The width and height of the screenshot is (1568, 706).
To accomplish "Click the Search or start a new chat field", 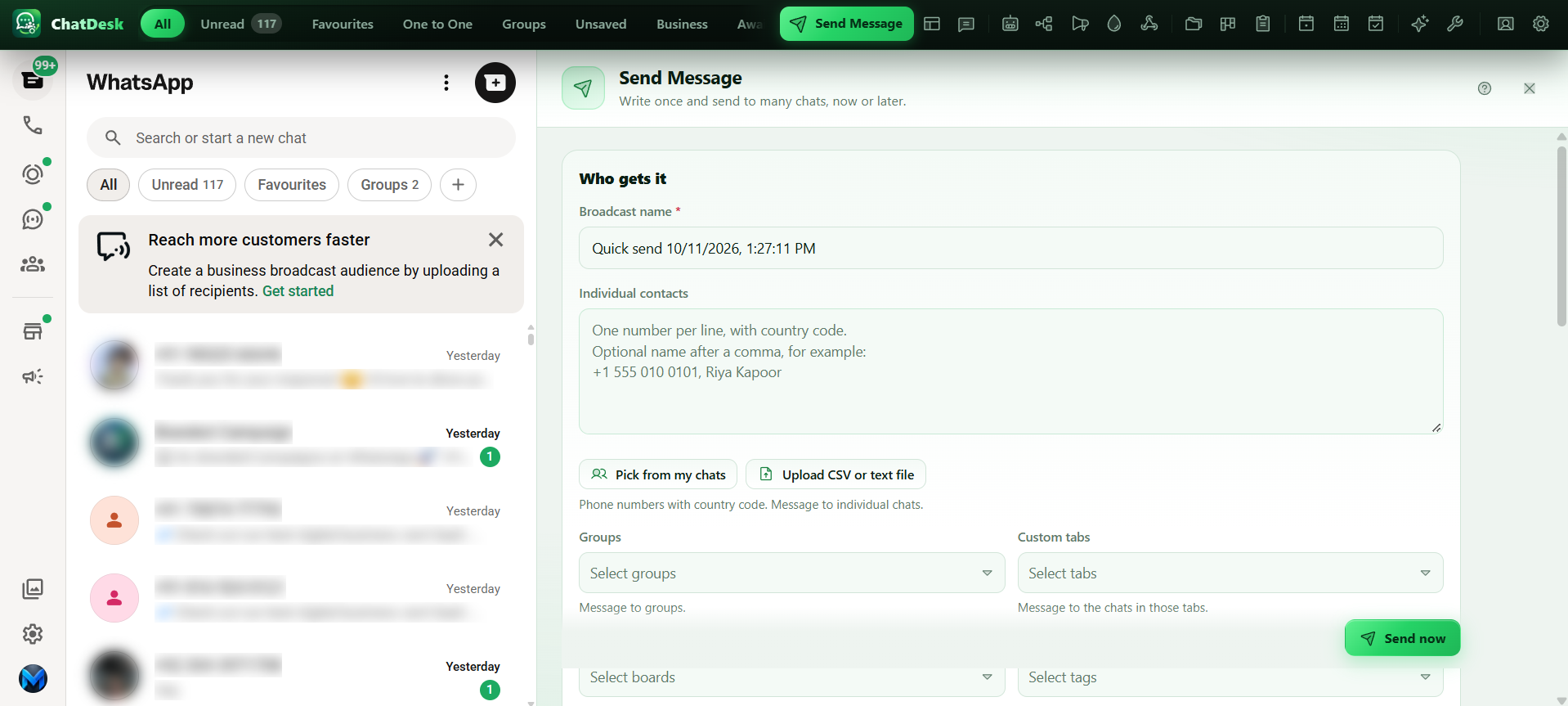I will (301, 137).
